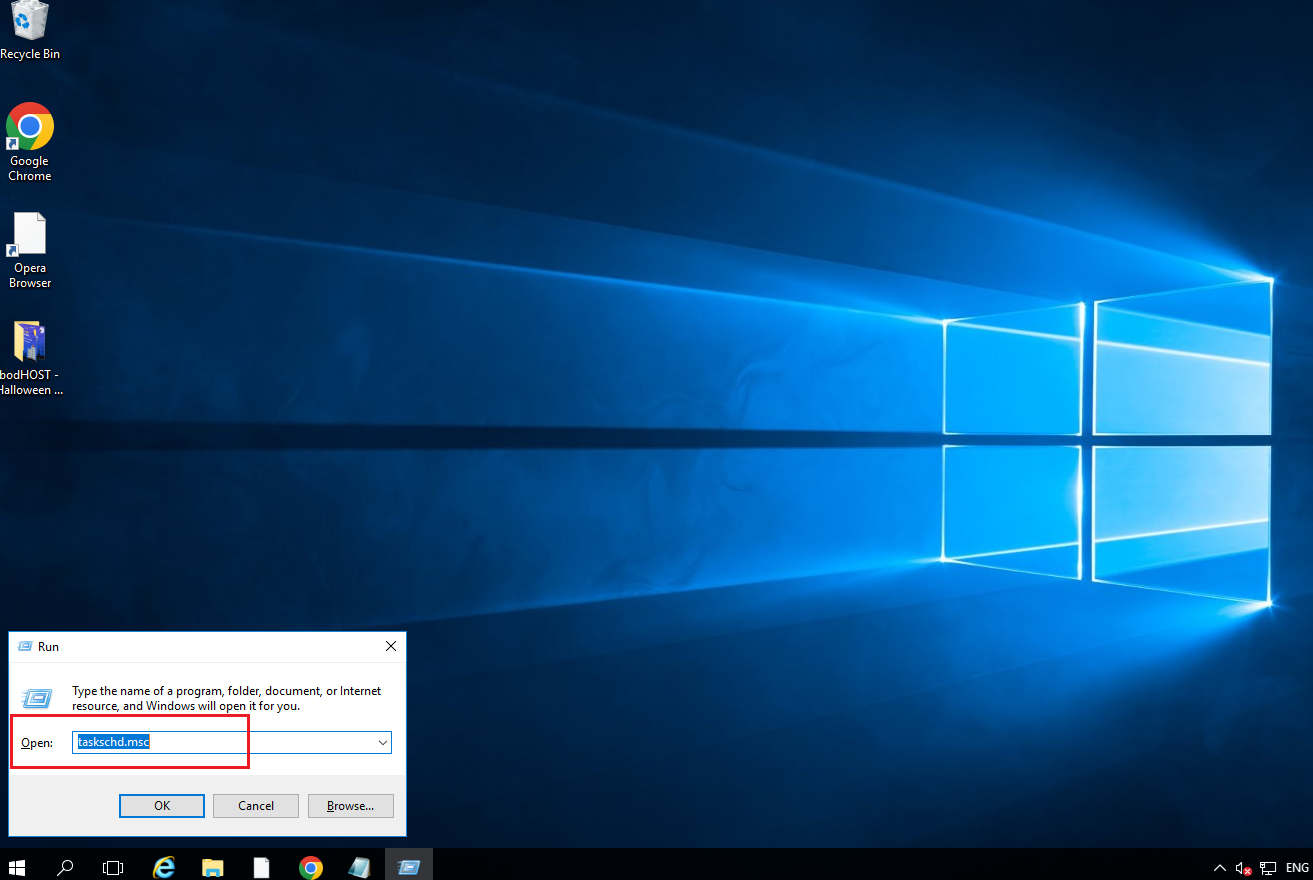Click the blank document taskbar icon
The width and height of the screenshot is (1313, 880).
coord(261,867)
